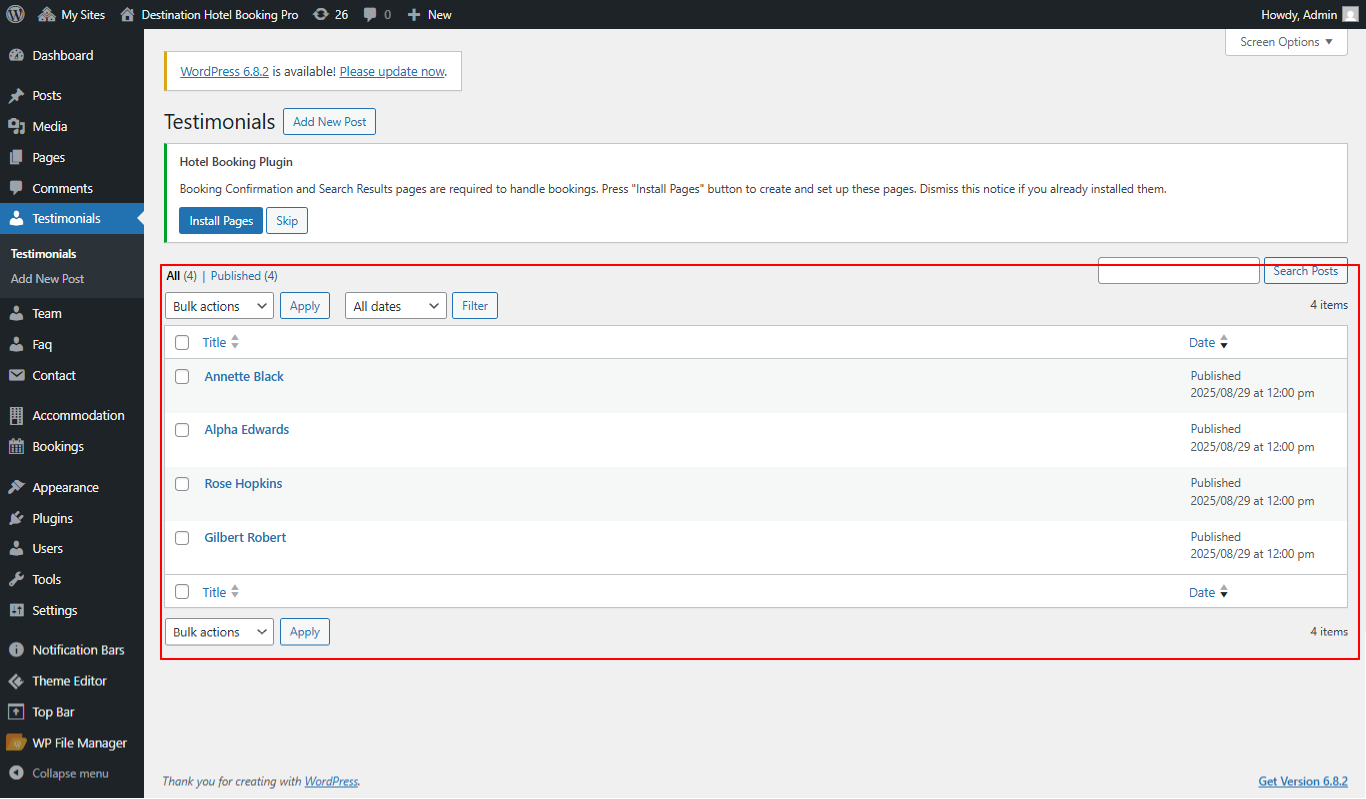The width and height of the screenshot is (1366, 799).
Task: Open WordPress 6.8.2 update link
Action: pyautogui.click(x=224, y=72)
